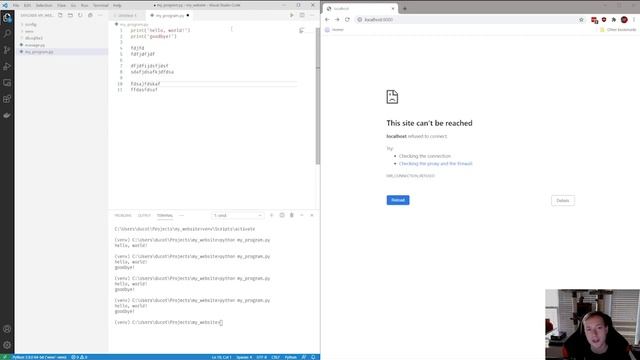Image resolution: width=640 pixels, height=360 pixels.
Task: Bookmark this page with the star icon
Action: [581, 20]
